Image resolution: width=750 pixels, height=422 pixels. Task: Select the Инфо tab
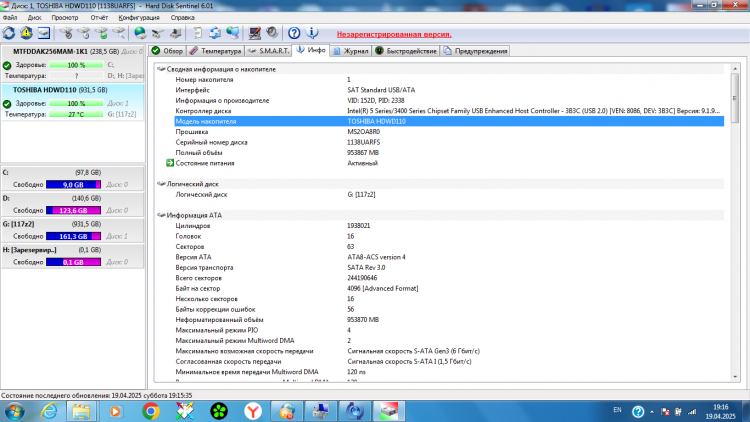311,50
